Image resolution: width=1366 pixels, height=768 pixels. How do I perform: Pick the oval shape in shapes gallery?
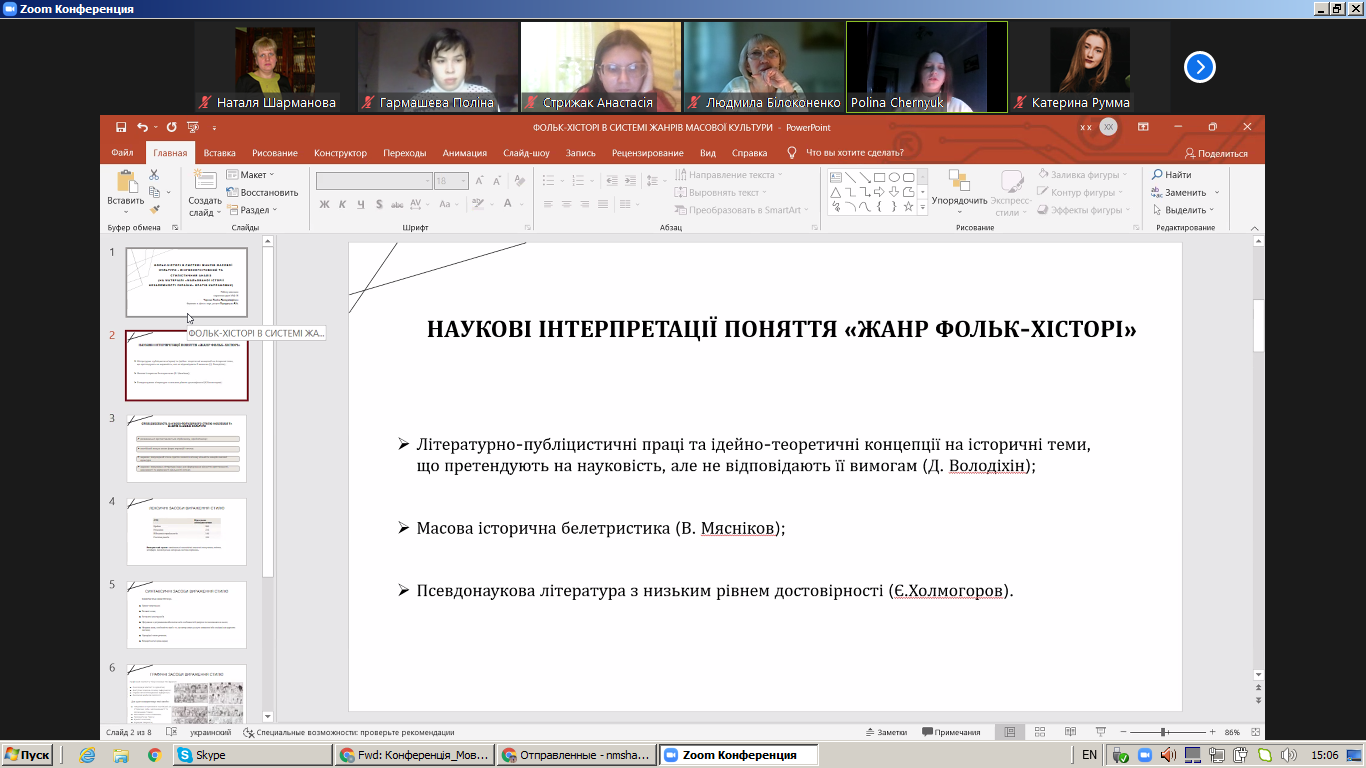(x=894, y=177)
